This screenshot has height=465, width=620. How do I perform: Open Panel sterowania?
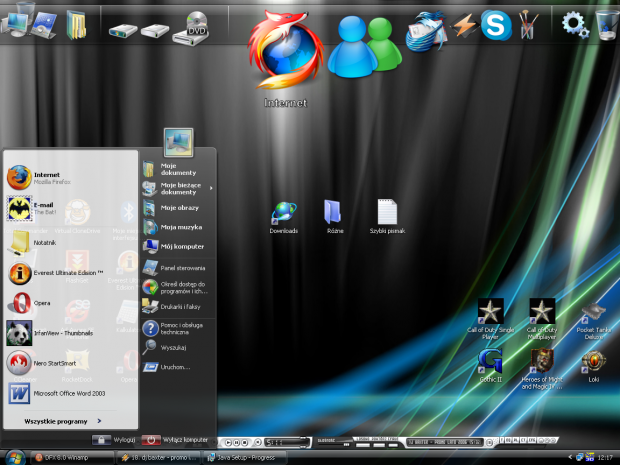[x=178, y=268]
